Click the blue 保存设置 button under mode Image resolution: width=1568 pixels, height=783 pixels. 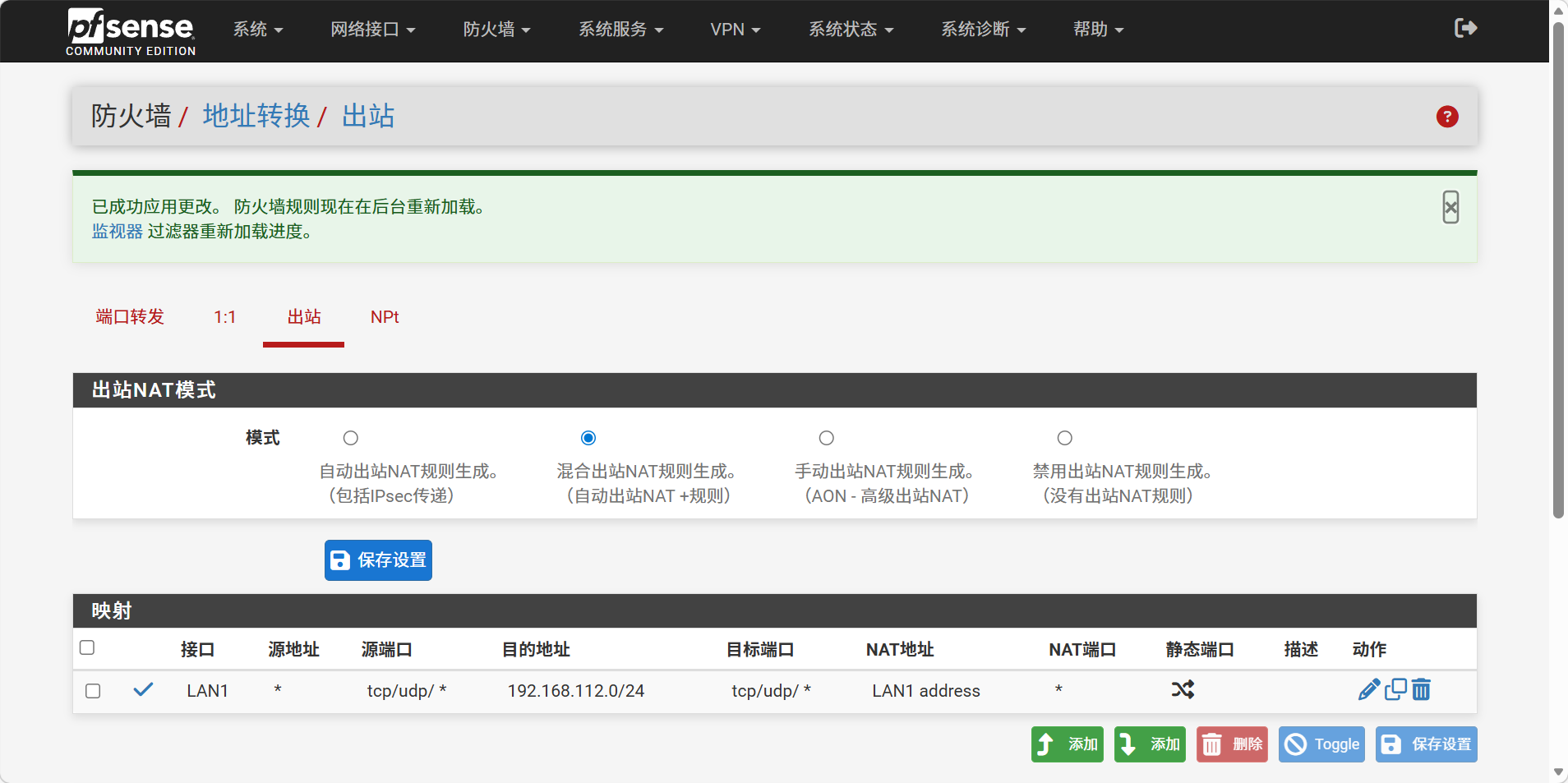click(378, 560)
